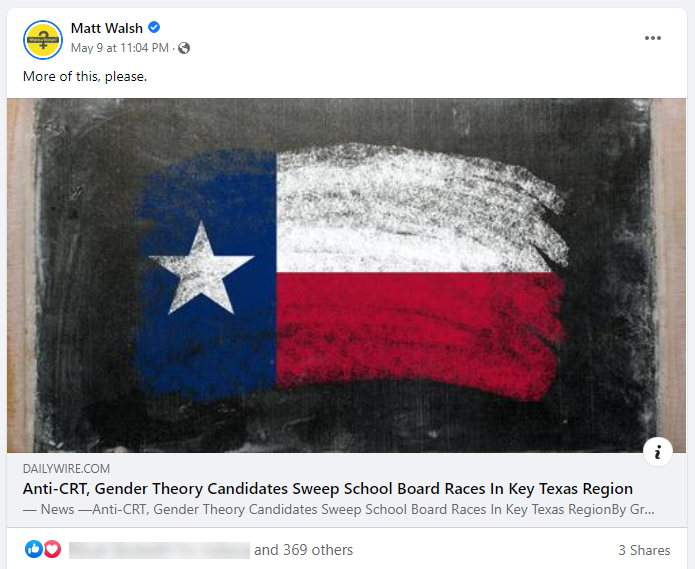The width and height of the screenshot is (695, 569).
Task: Click the caption 'More of this, please.'
Action: (x=85, y=76)
